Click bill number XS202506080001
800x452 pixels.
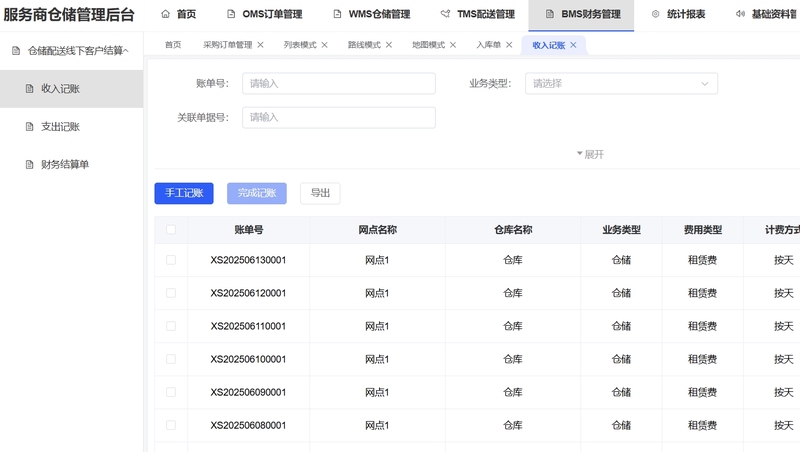[248, 425]
